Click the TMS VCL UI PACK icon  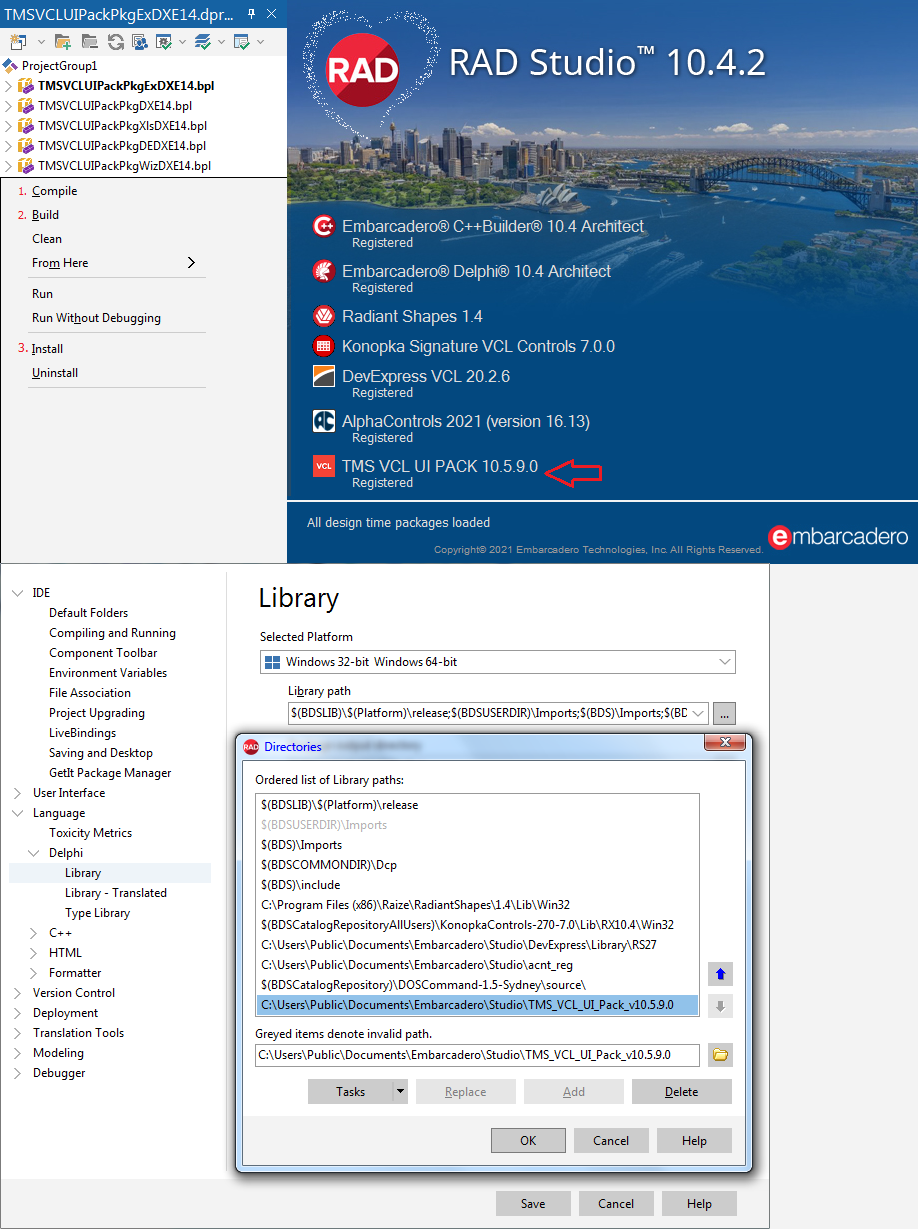click(324, 467)
